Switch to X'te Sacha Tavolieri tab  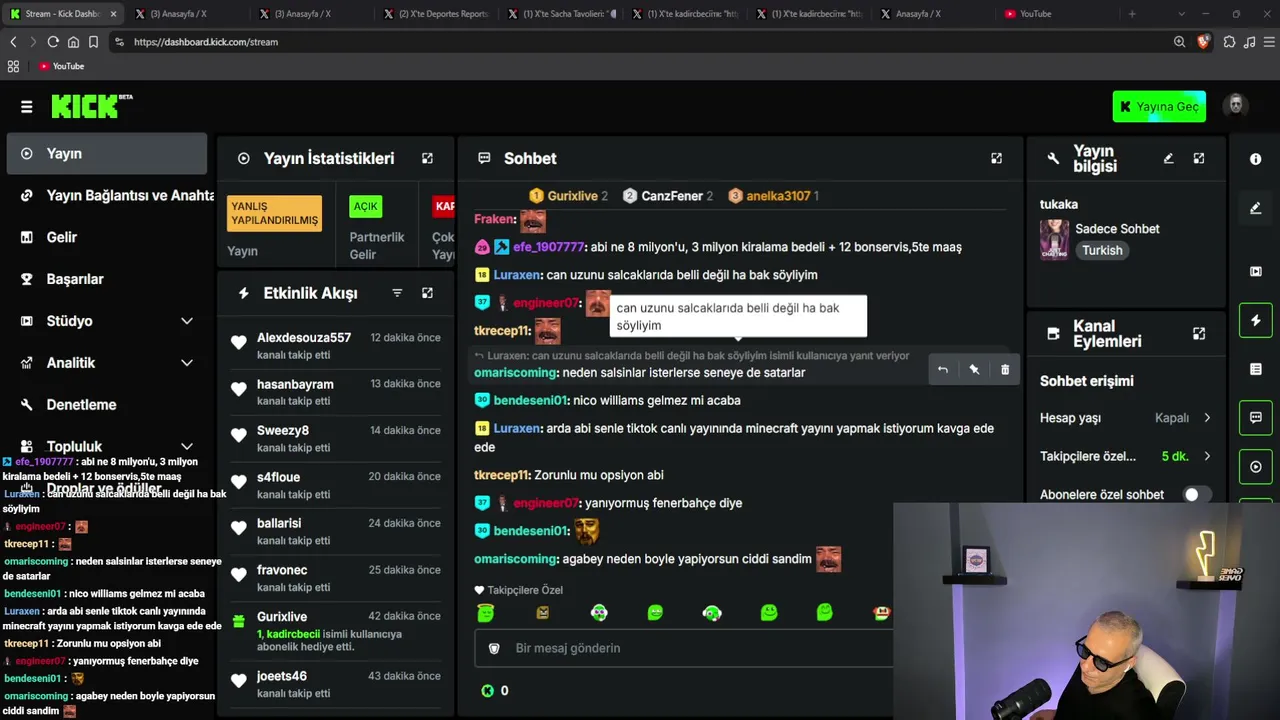coord(563,14)
